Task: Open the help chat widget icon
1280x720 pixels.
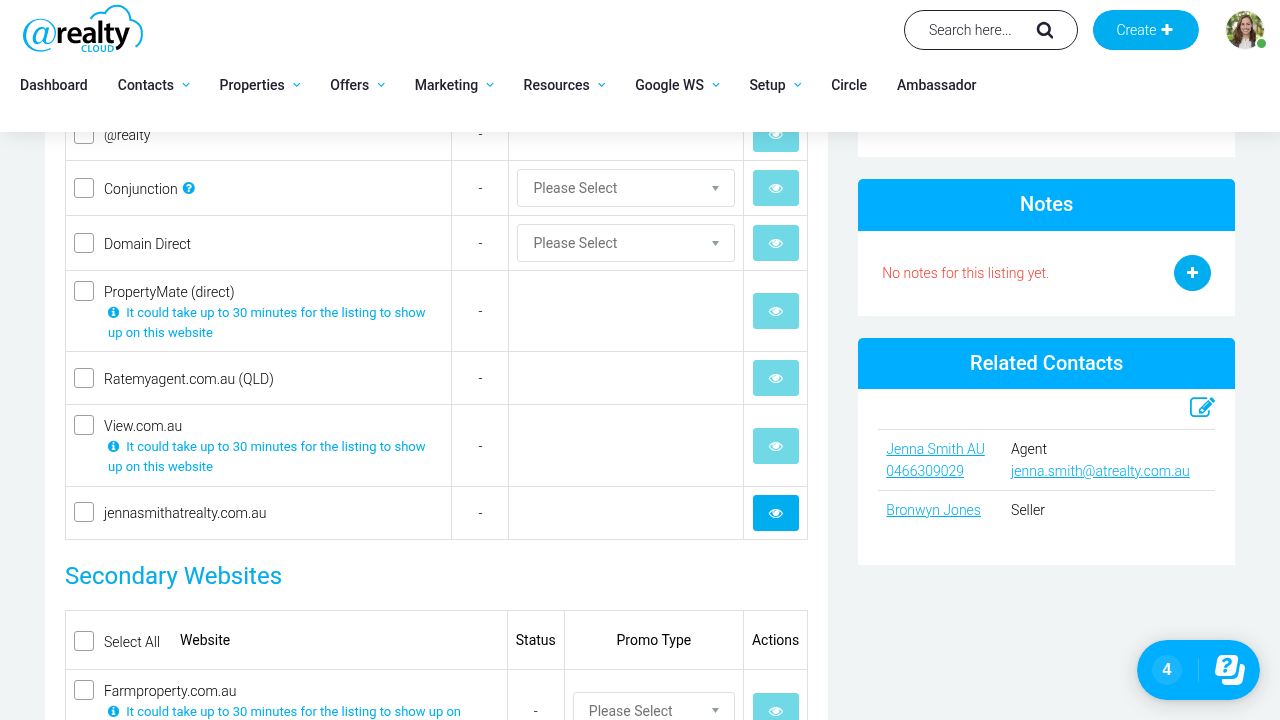Action: click(x=1230, y=669)
